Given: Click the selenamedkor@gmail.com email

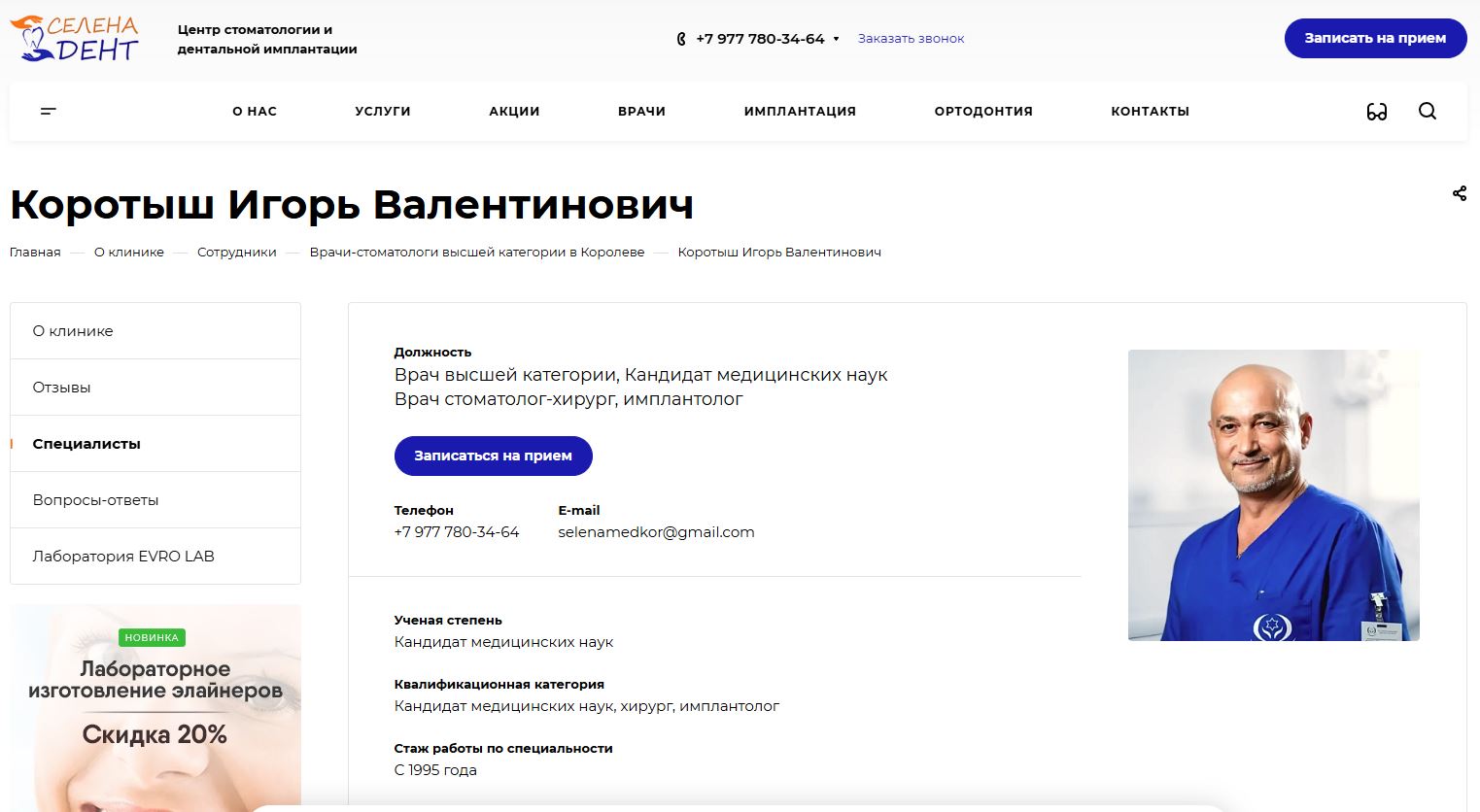Looking at the screenshot, I should click(656, 532).
